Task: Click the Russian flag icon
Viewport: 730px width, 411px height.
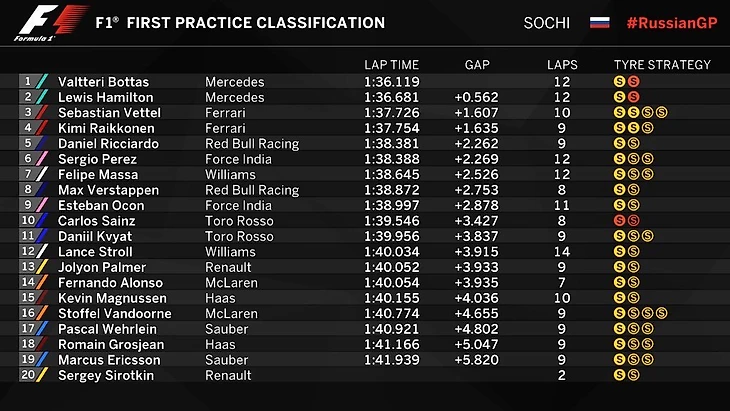Action: 599,22
